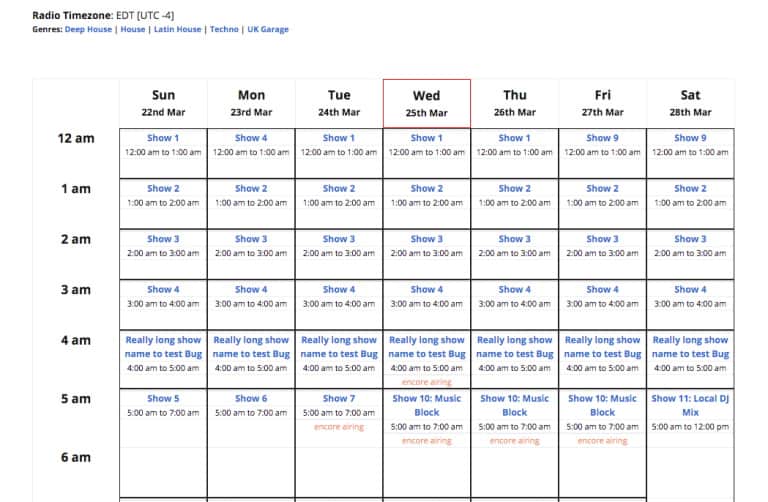The height and width of the screenshot is (502, 768).
Task: Select the highlighted Wed 25th Mar column header
Action: pos(426,103)
